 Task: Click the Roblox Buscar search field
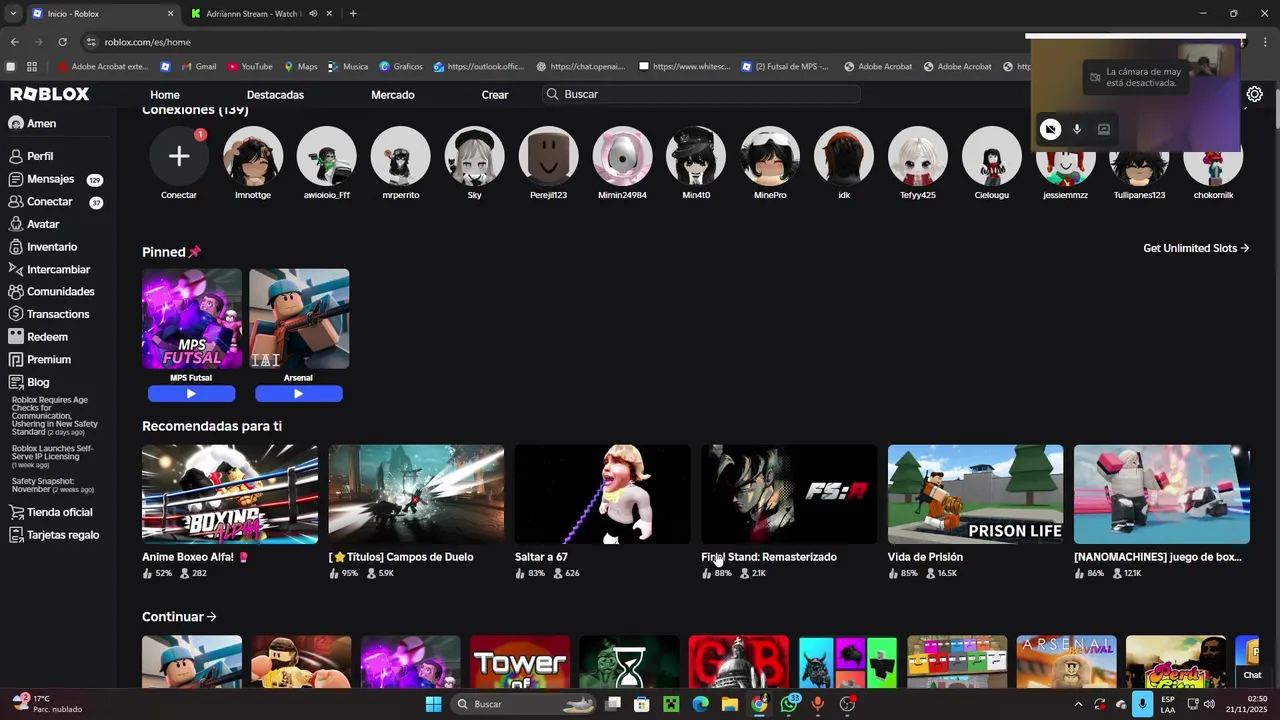(700, 94)
